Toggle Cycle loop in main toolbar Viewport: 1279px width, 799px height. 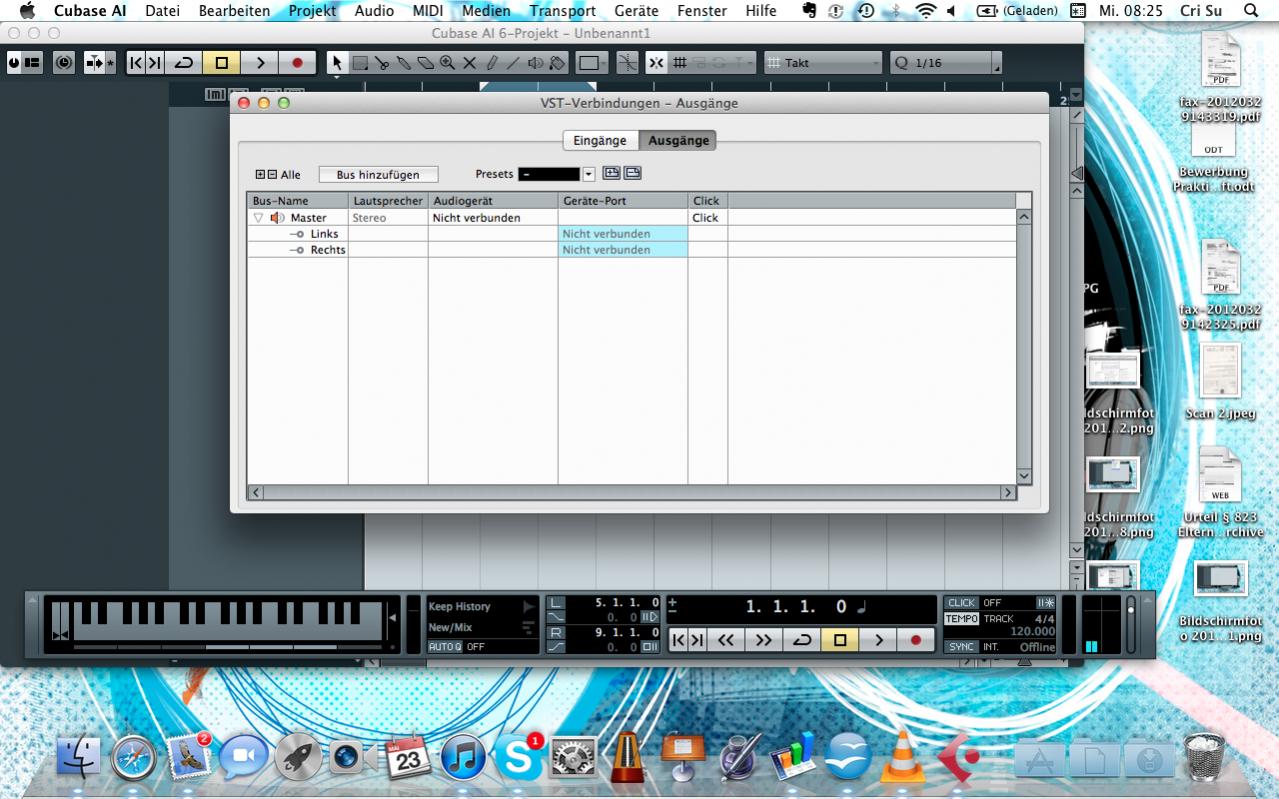184,62
